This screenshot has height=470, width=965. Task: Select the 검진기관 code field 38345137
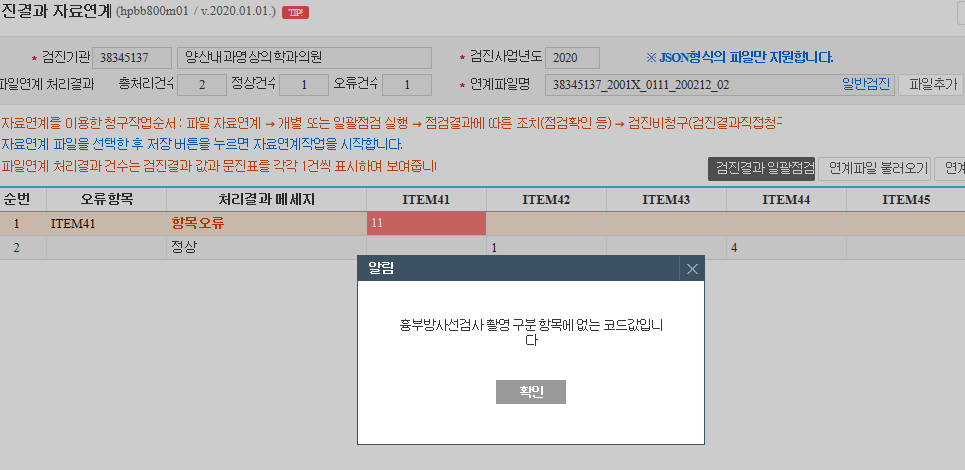click(x=132, y=58)
